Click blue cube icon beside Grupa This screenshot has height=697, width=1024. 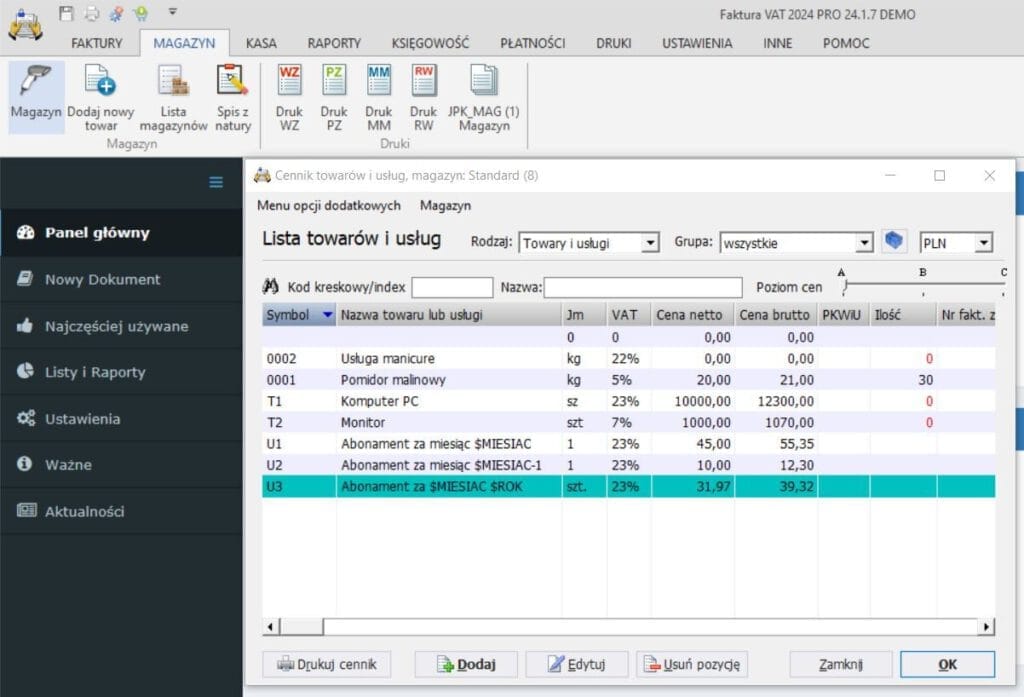click(x=894, y=242)
